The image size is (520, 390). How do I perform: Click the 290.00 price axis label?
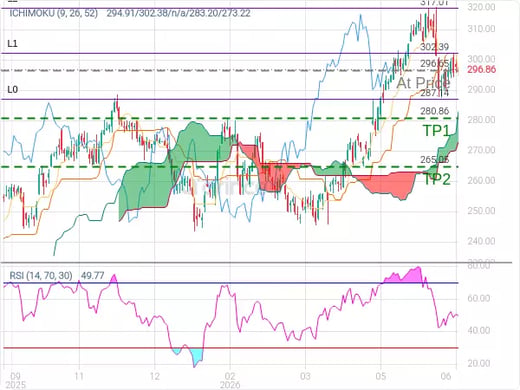[481, 89]
